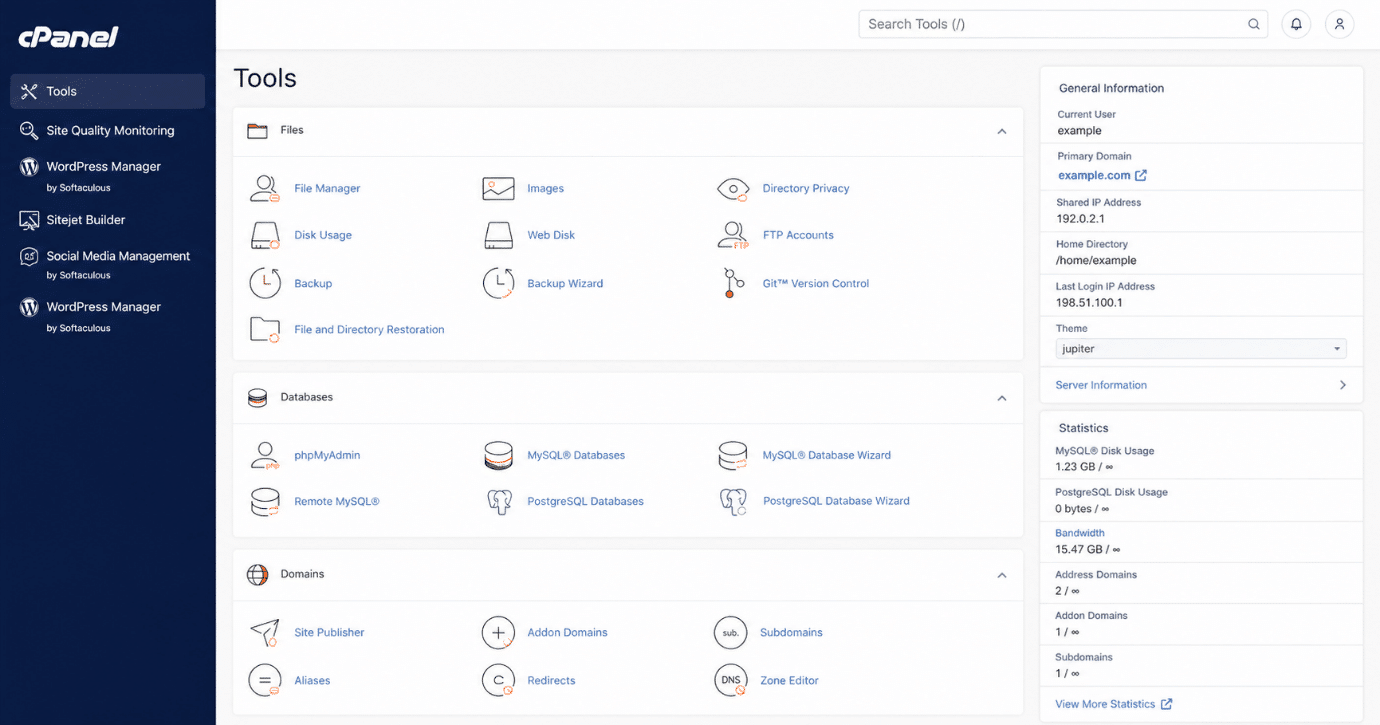Open the Addon Domains plus icon

498,632
